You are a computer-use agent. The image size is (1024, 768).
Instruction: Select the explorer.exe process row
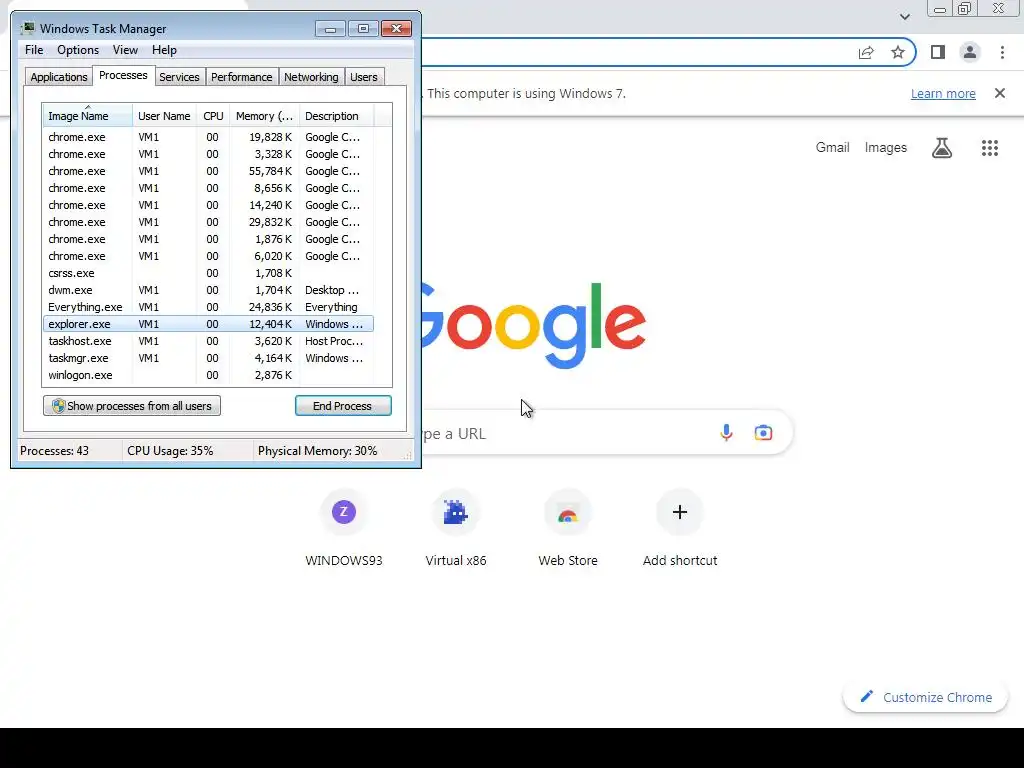[x=208, y=324]
